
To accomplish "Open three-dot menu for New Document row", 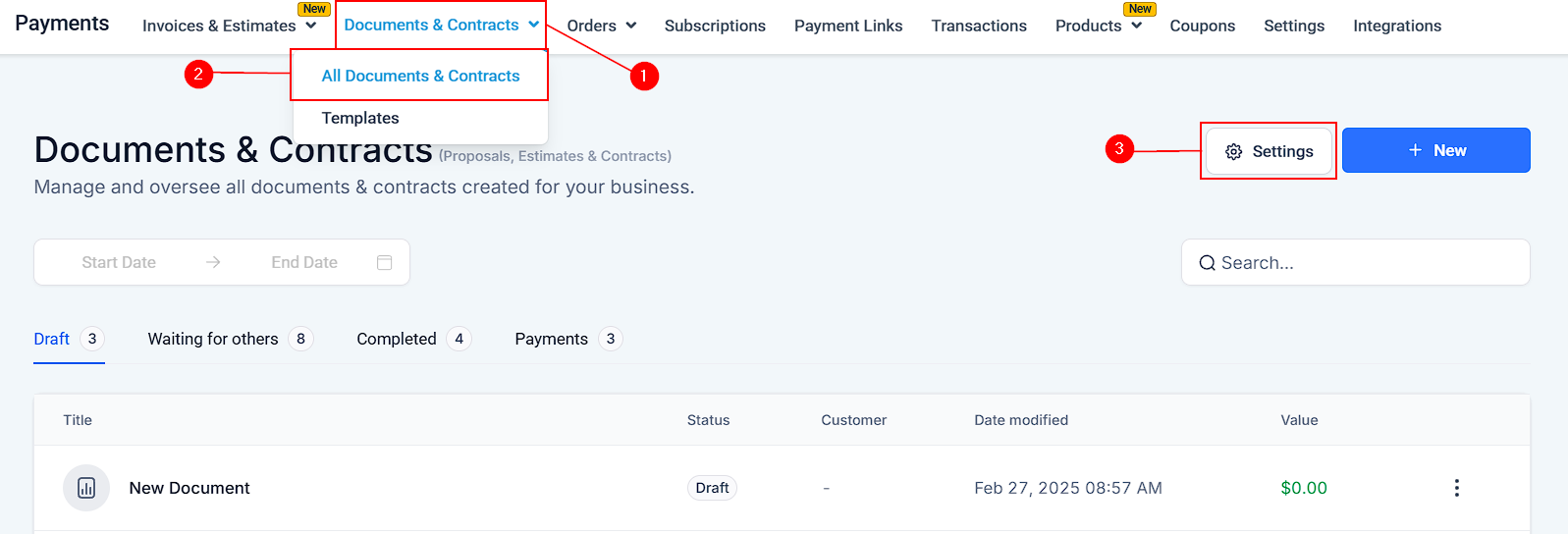I will click(1456, 488).
